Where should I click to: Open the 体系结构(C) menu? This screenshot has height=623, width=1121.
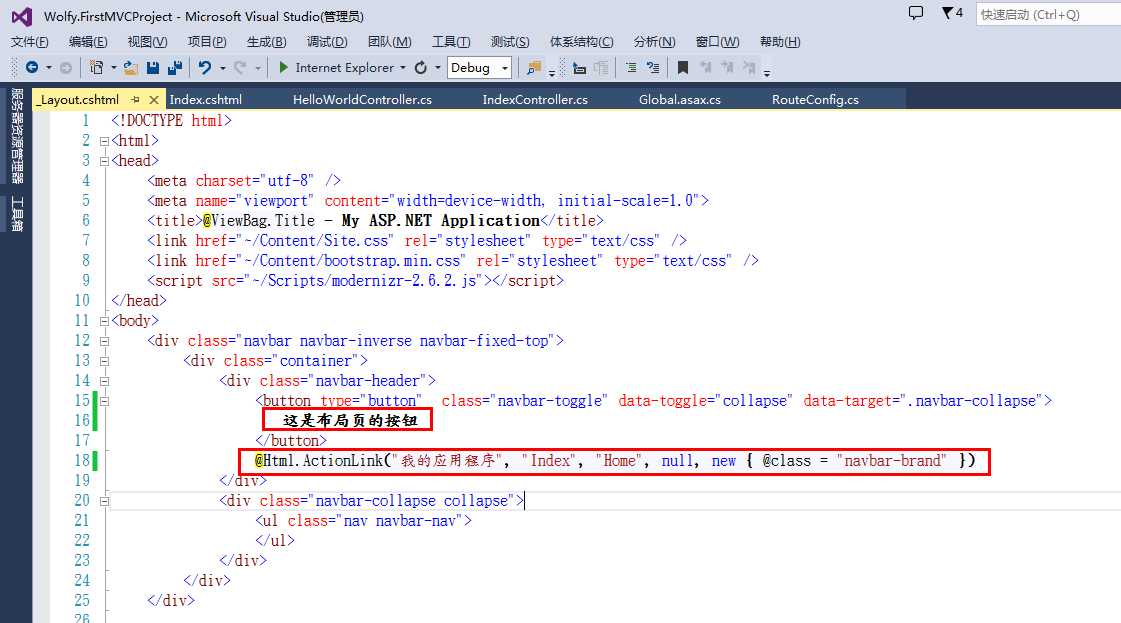tap(581, 41)
